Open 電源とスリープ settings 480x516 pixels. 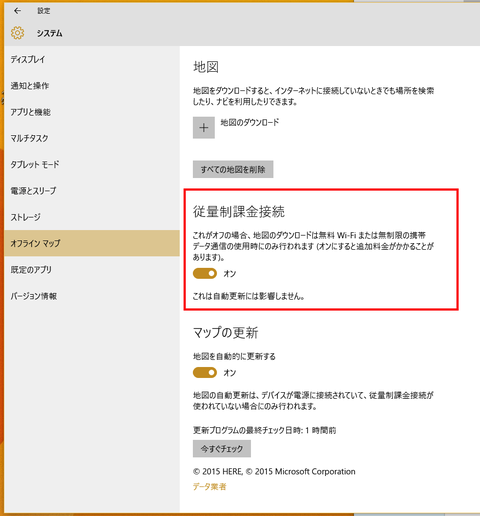coord(92,191)
